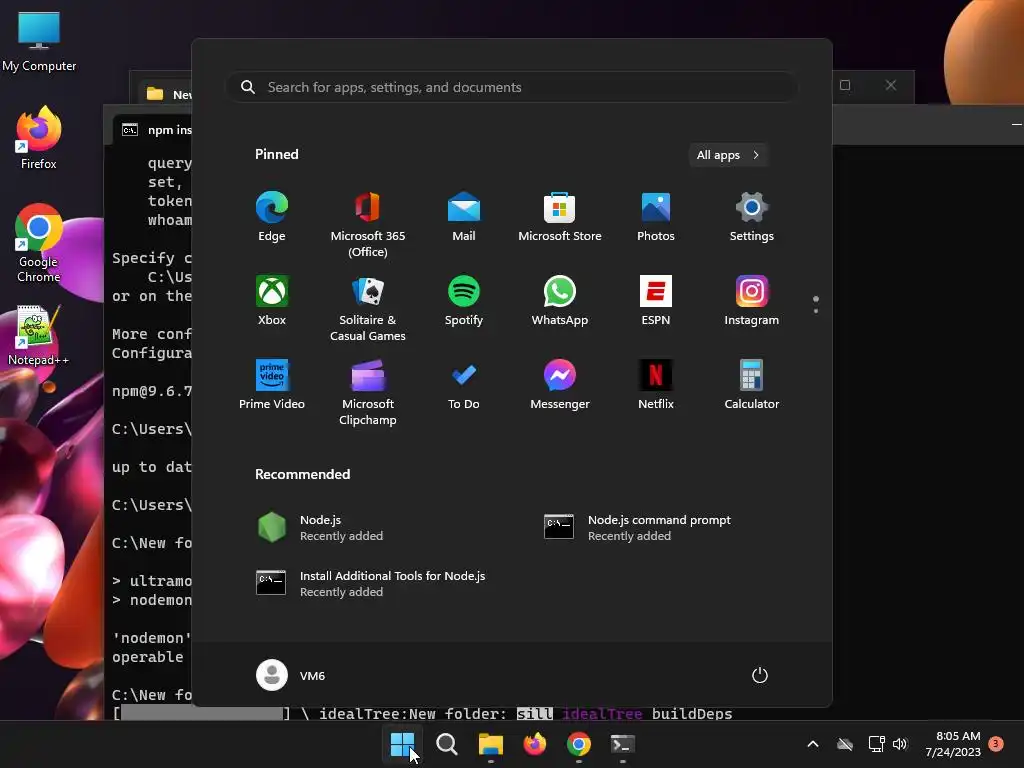
Task: Select the Firefox desktop shortcut
Action: pyautogui.click(x=39, y=138)
